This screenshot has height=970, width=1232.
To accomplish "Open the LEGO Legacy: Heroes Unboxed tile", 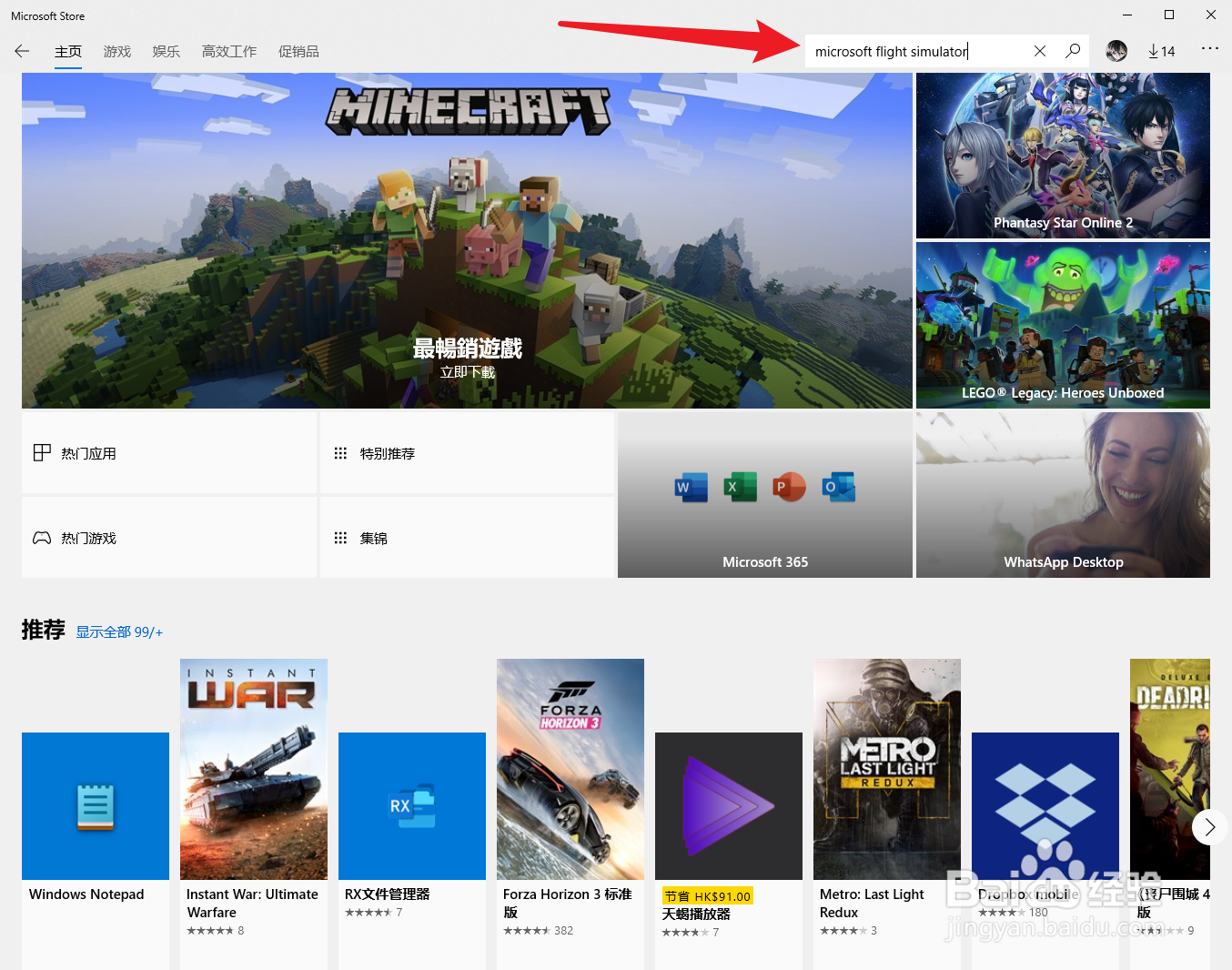I will (x=1063, y=325).
